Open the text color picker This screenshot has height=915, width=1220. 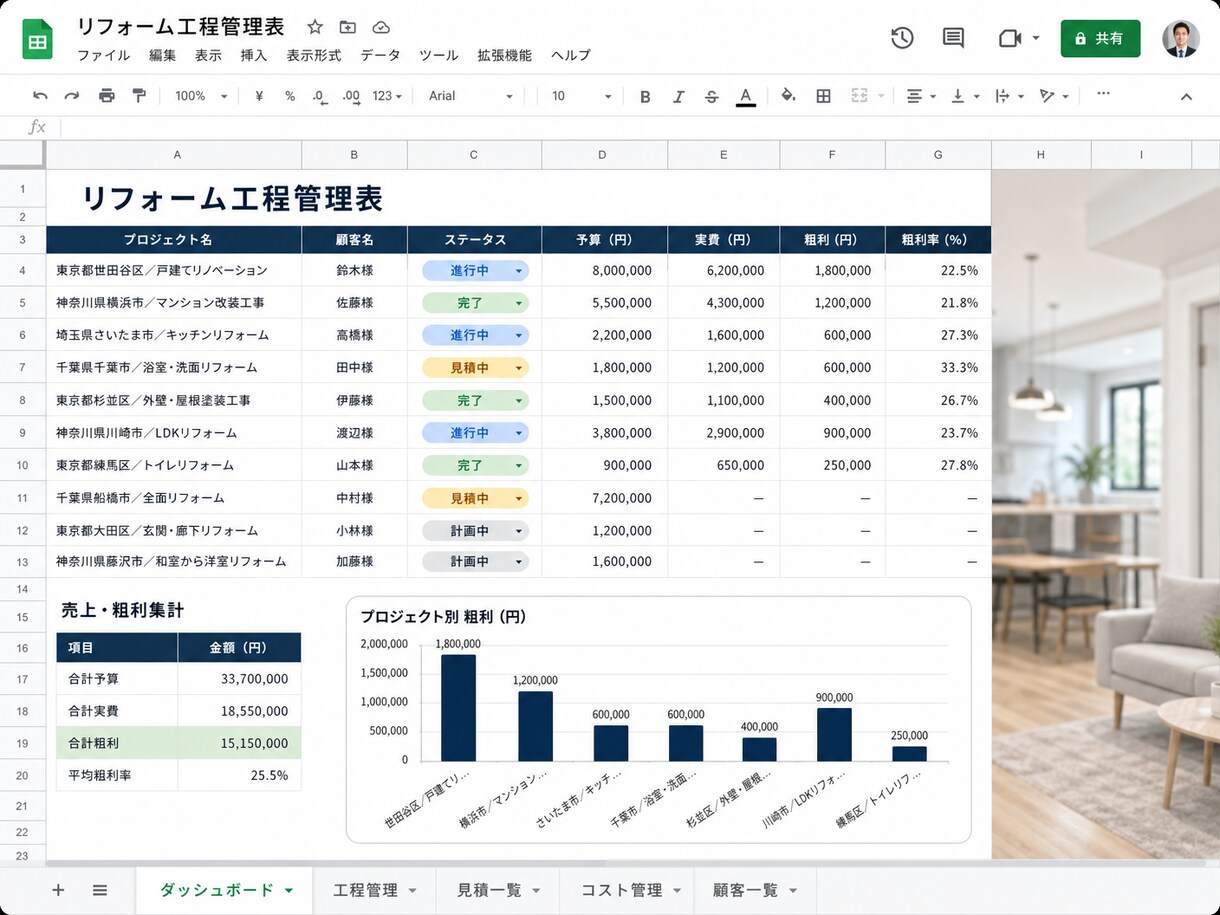[x=745, y=96]
